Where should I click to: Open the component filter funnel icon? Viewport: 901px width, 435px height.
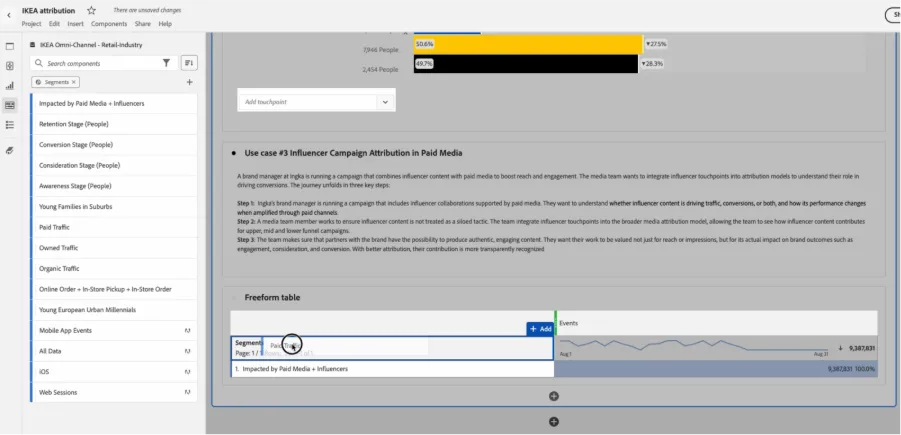pos(166,63)
